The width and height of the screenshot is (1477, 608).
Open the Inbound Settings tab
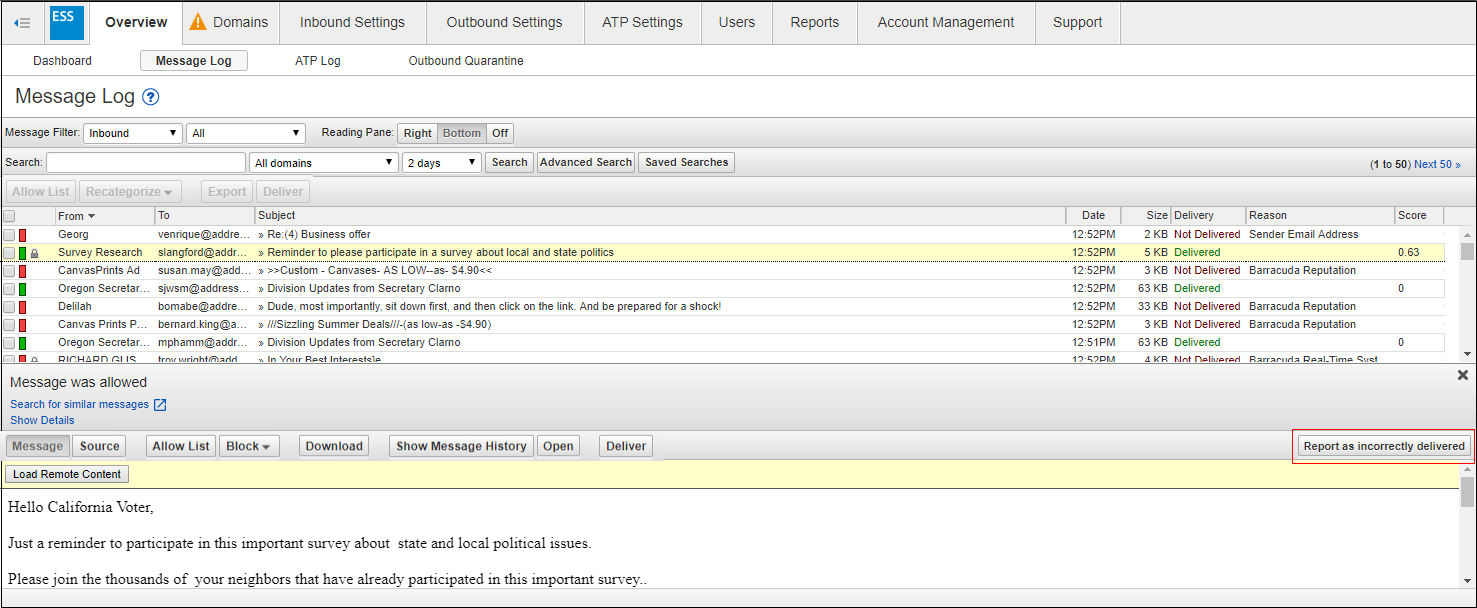tap(352, 22)
